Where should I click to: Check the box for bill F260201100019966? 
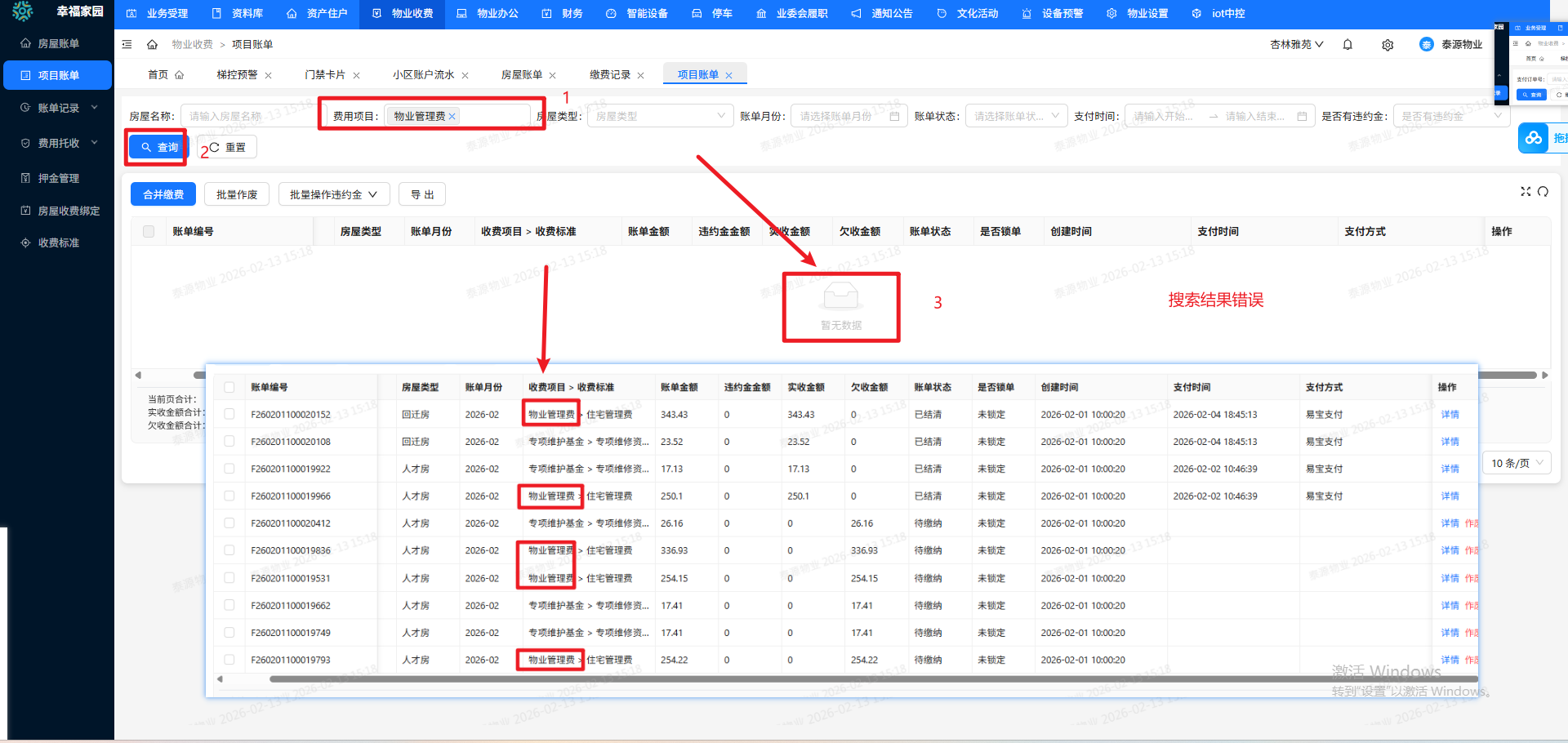click(x=229, y=496)
